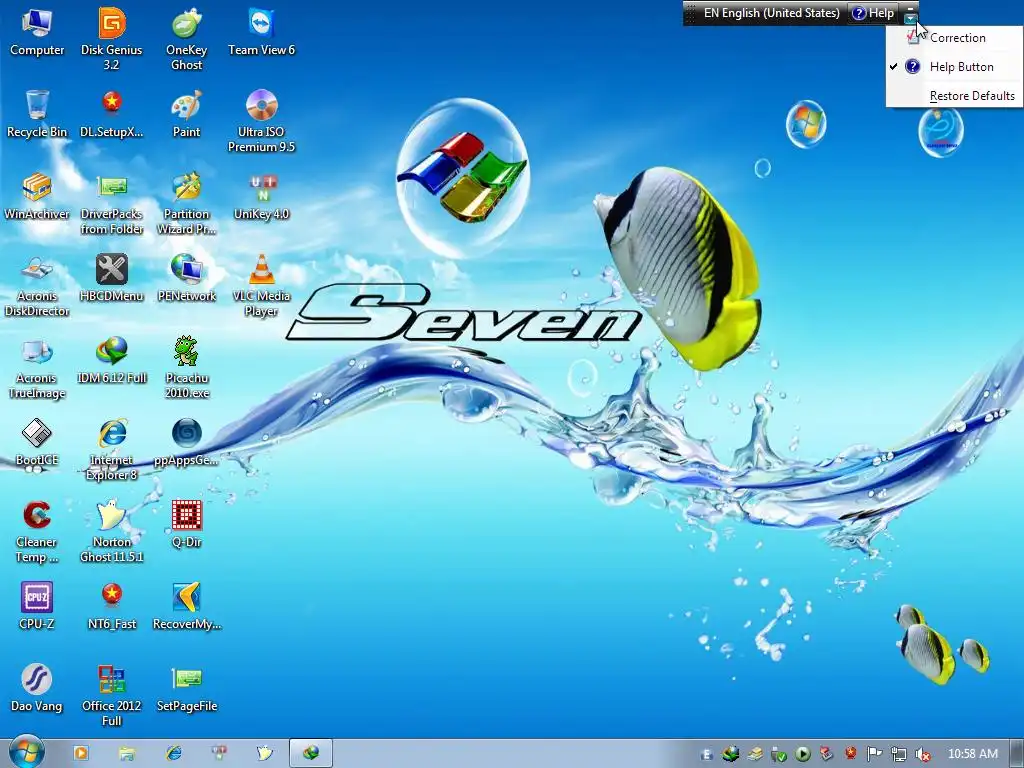Click the UniKey E tray icon
The height and width of the screenshot is (768, 1024).
tap(707, 754)
